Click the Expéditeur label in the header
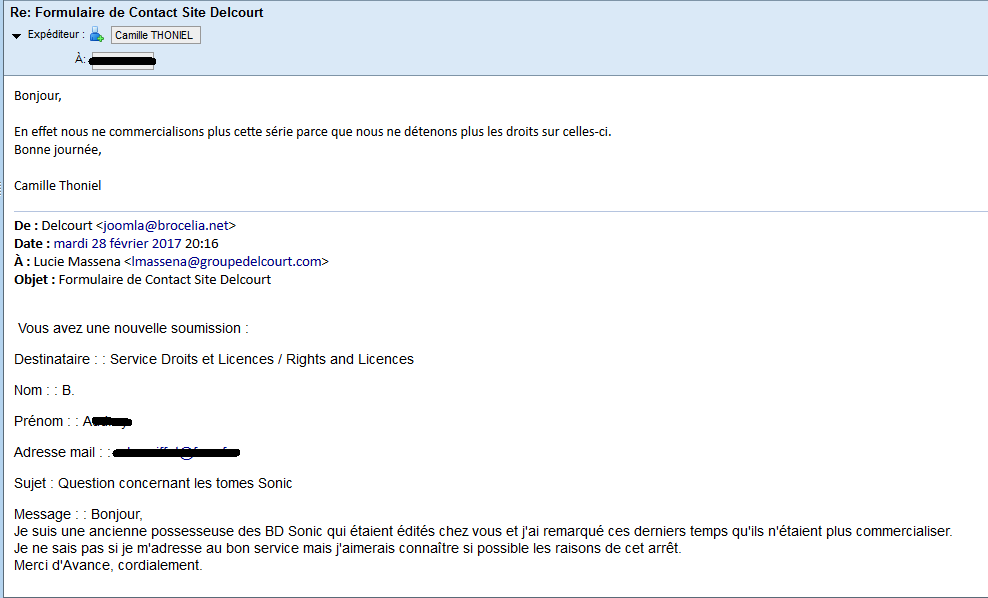988x598 pixels. point(55,35)
